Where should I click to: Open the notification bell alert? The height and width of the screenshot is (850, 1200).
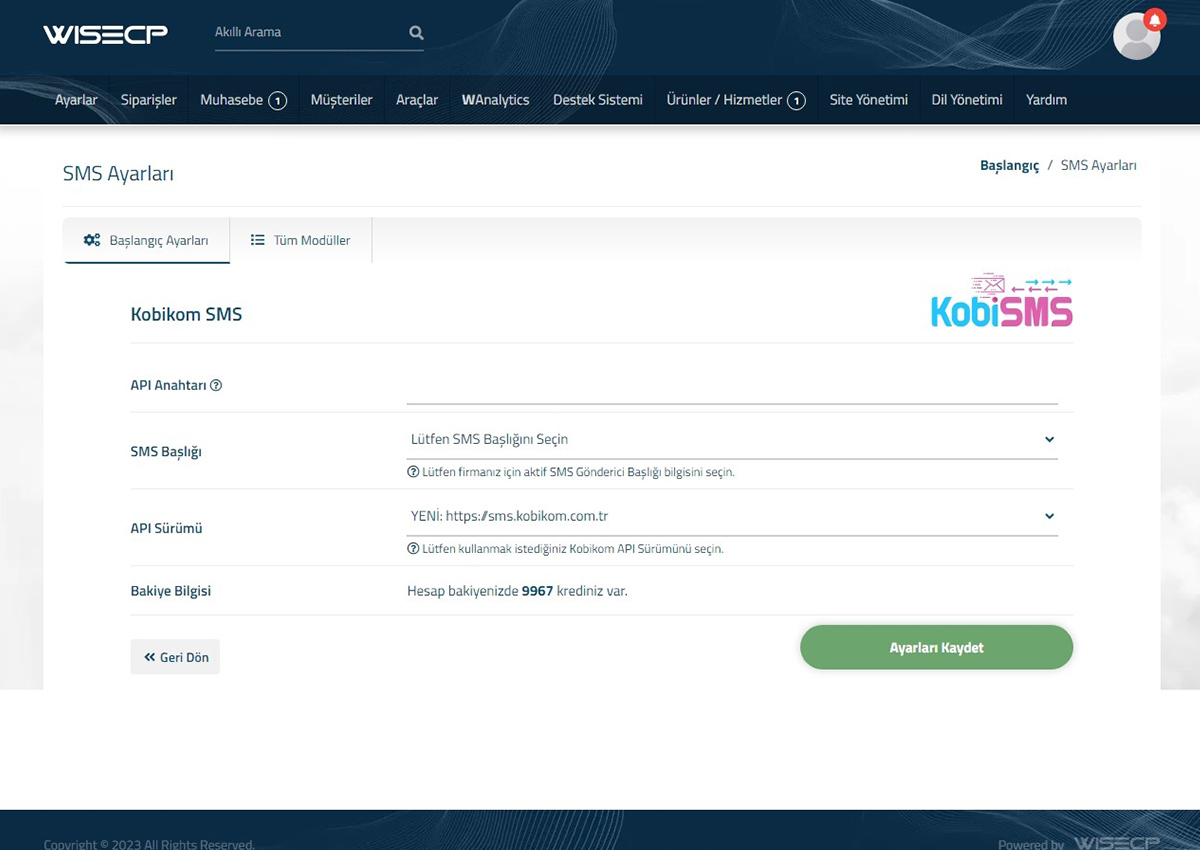pos(1155,19)
